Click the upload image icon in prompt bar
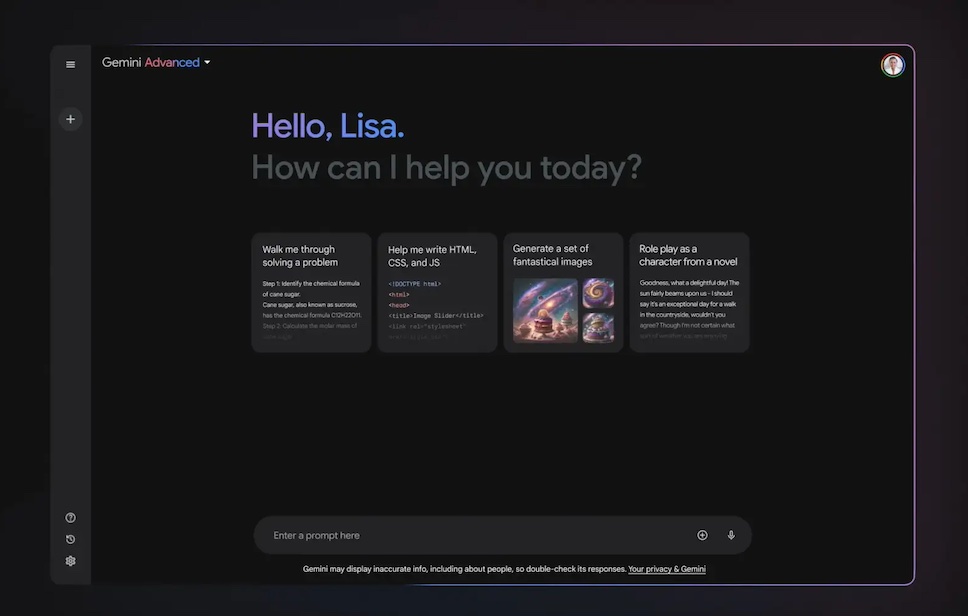Screen dimensions: 968x616 point(702,536)
